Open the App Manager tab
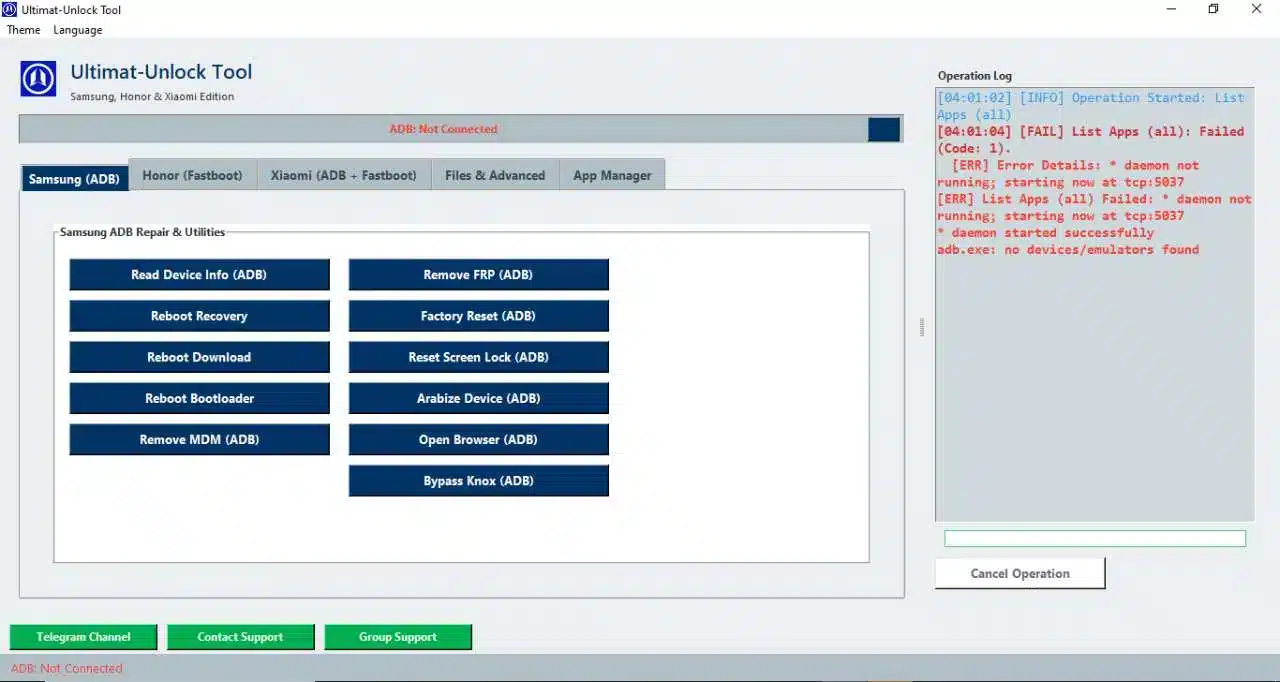 click(x=612, y=175)
